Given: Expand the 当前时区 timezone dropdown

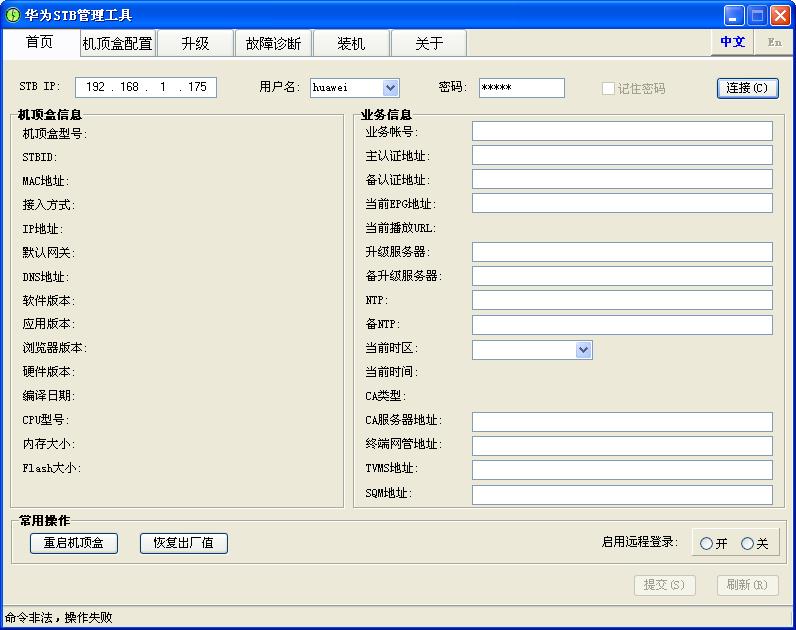Looking at the screenshot, I should 584,349.
